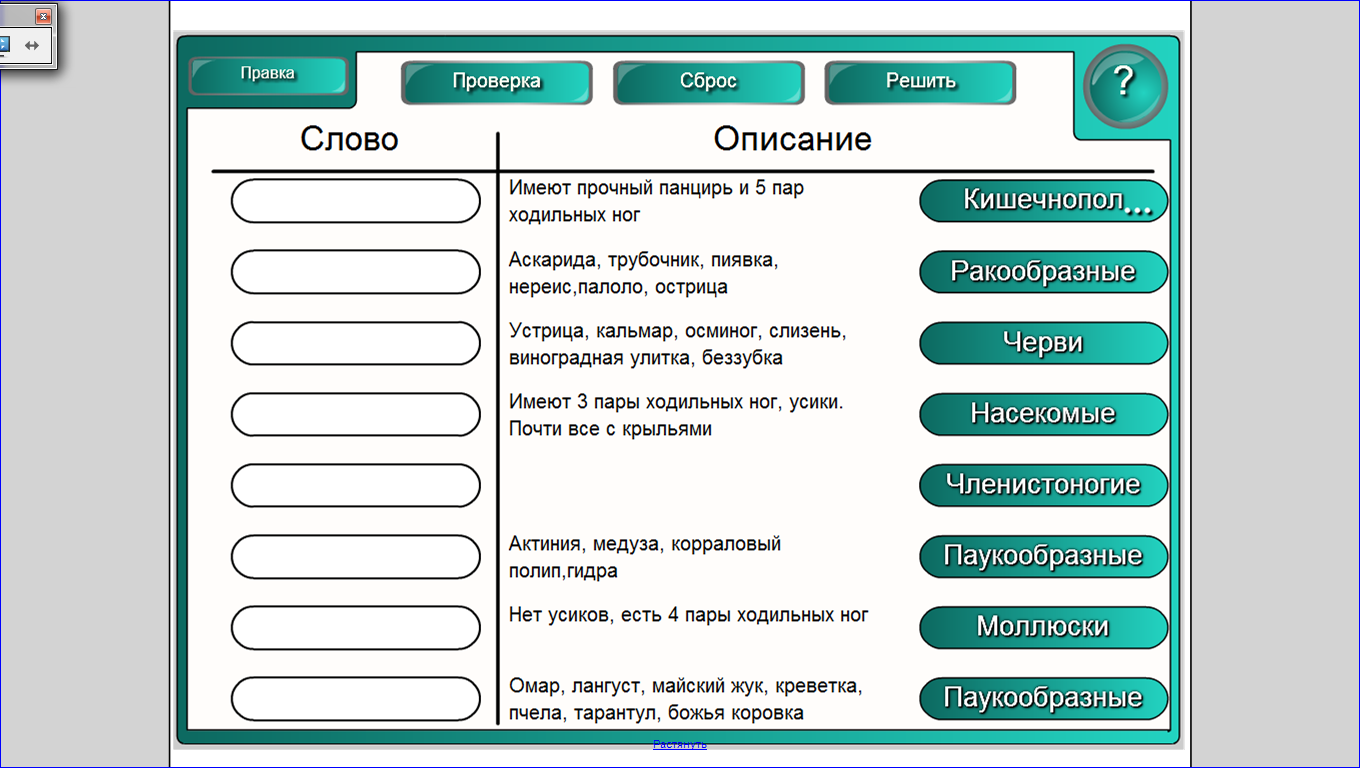This screenshot has width=1360, height=768.
Task: Click text 'Нет усиков, есть 4 пары ходильных ног'
Action: [x=689, y=615]
